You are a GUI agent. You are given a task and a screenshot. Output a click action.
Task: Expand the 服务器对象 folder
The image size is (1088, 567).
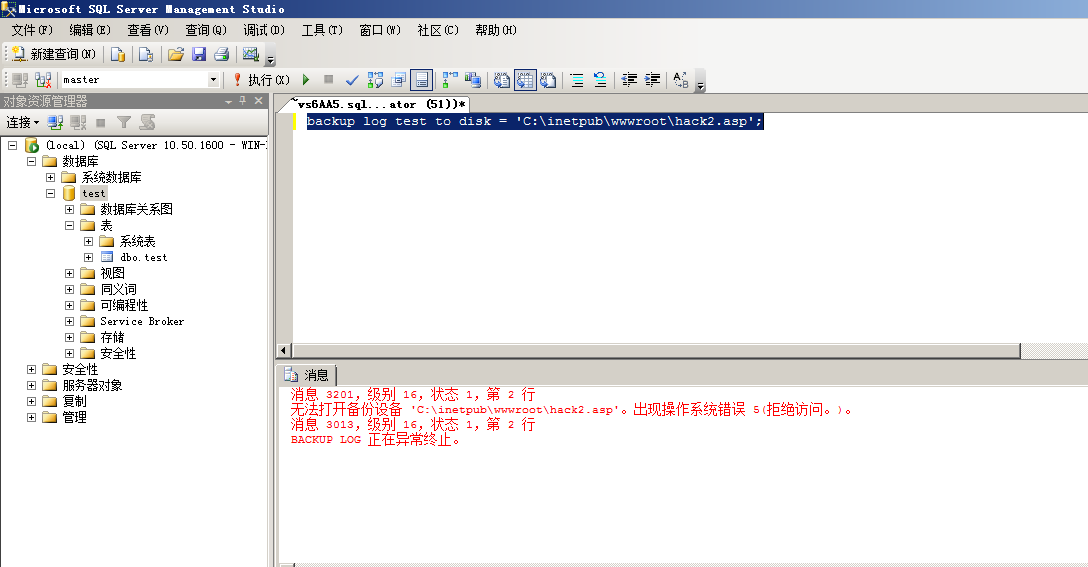(31, 385)
